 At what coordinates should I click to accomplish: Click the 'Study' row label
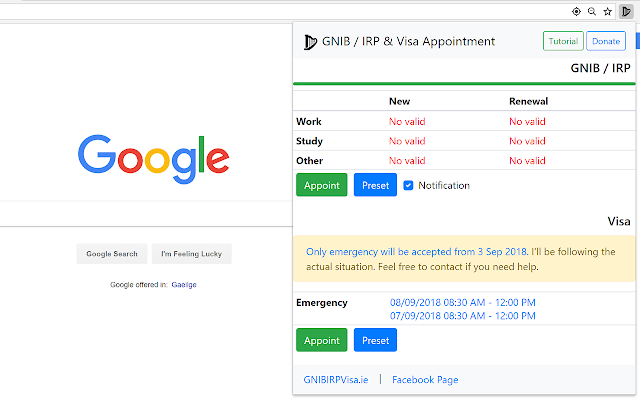coord(309,141)
